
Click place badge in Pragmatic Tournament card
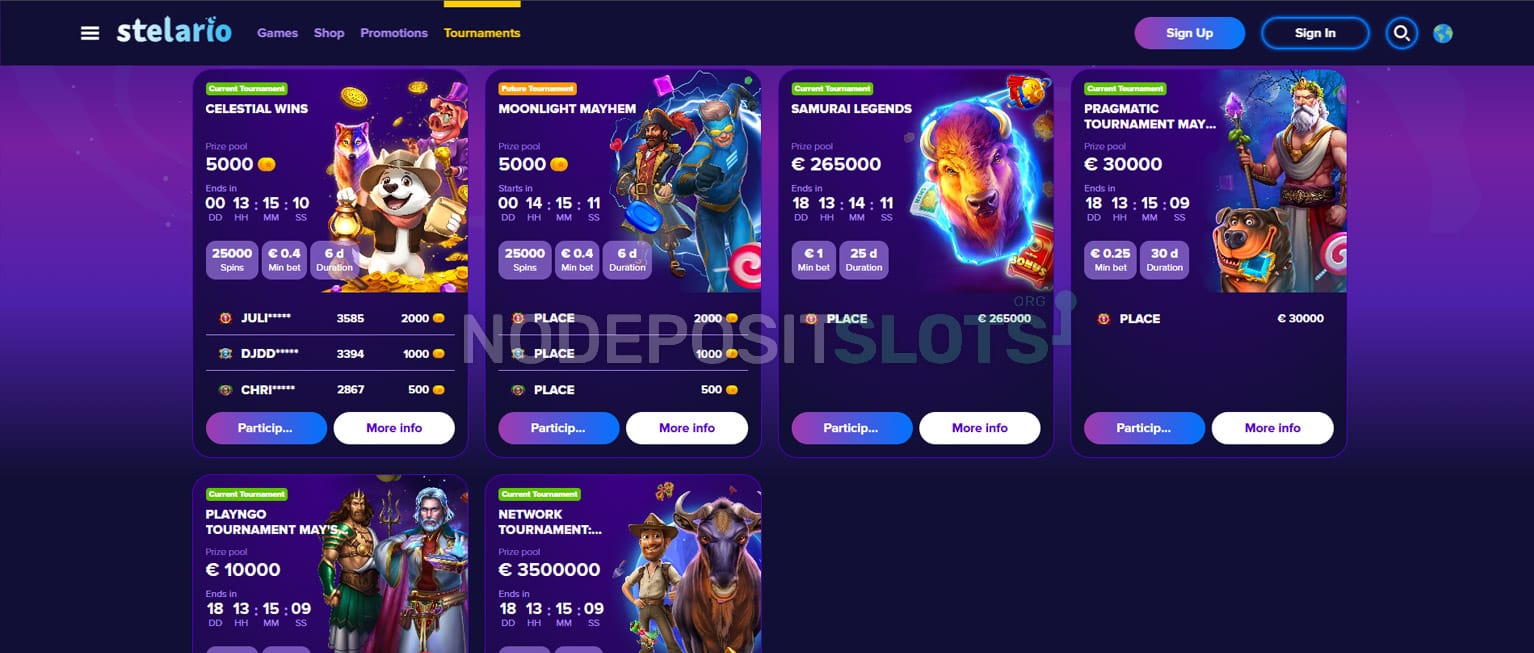click(1103, 319)
